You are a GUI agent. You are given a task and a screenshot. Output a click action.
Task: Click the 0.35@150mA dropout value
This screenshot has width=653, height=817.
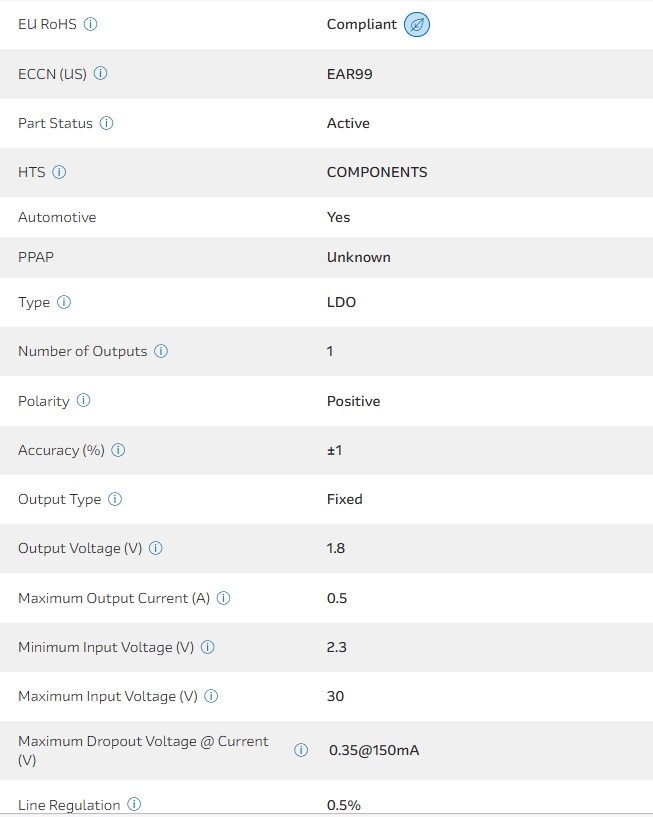[374, 750]
